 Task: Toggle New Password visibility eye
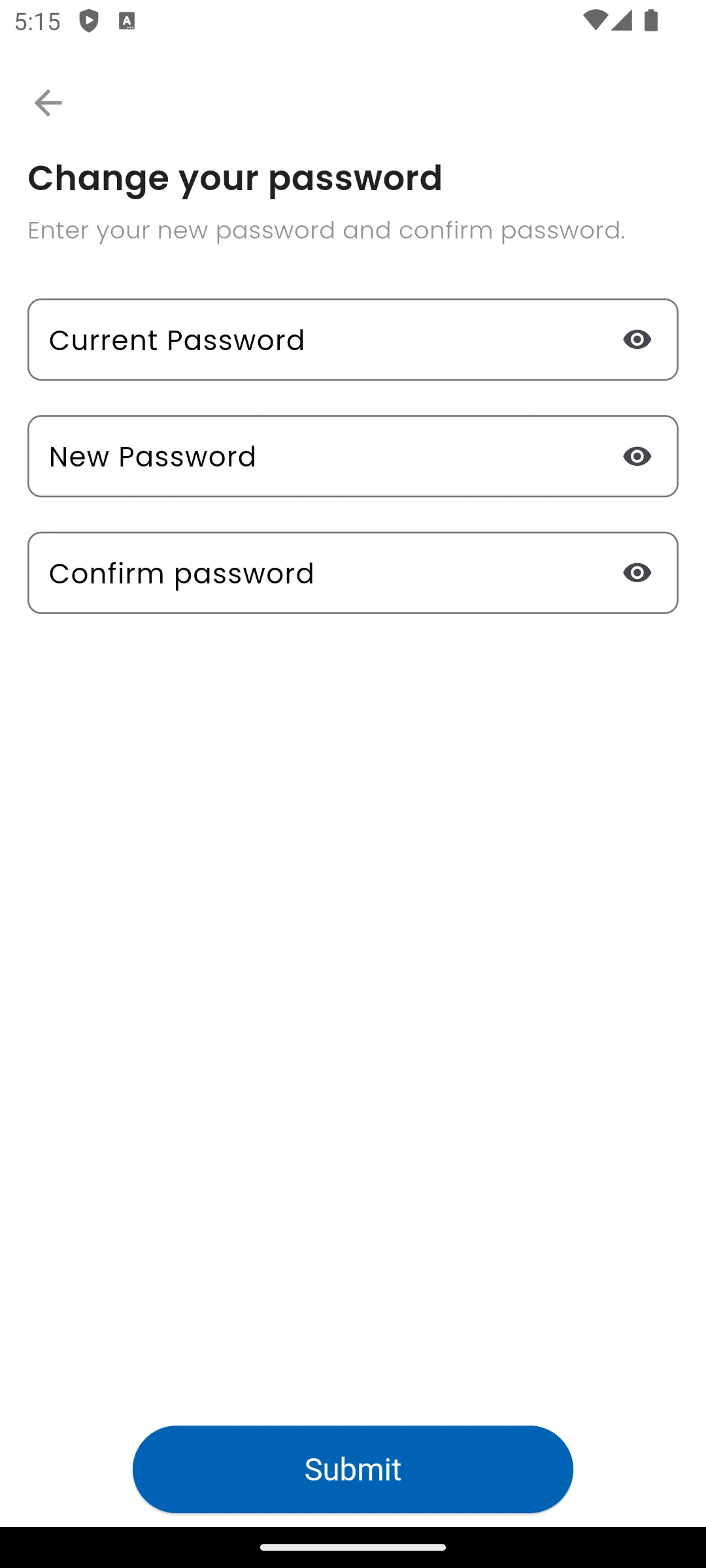pyautogui.click(x=637, y=456)
